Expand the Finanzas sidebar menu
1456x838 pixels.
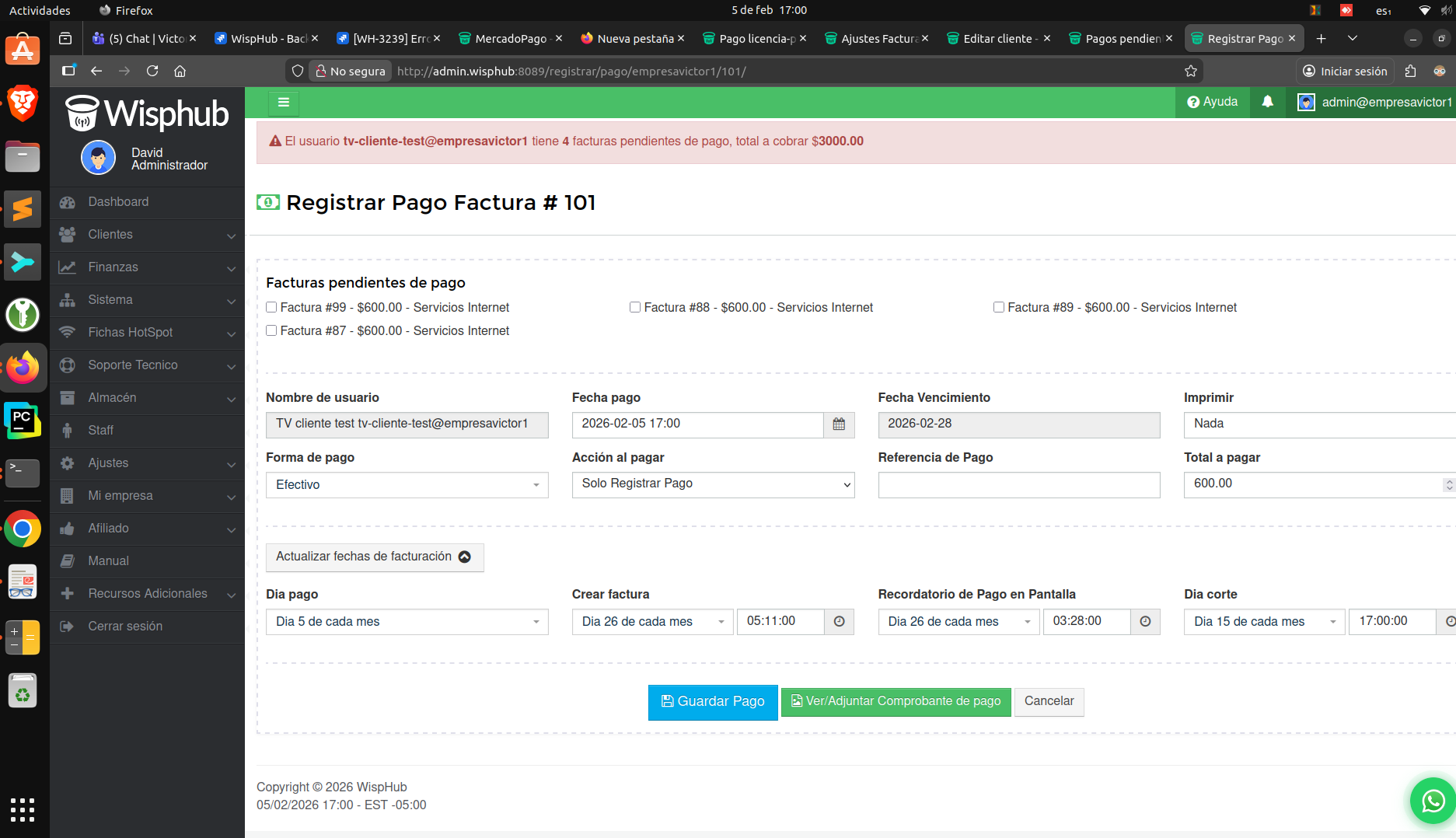(x=147, y=267)
